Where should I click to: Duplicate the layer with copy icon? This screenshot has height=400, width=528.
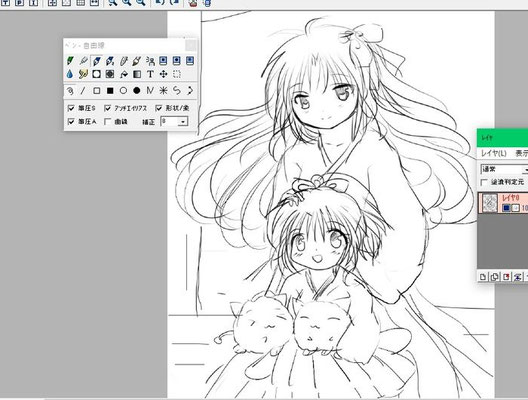tap(495, 277)
